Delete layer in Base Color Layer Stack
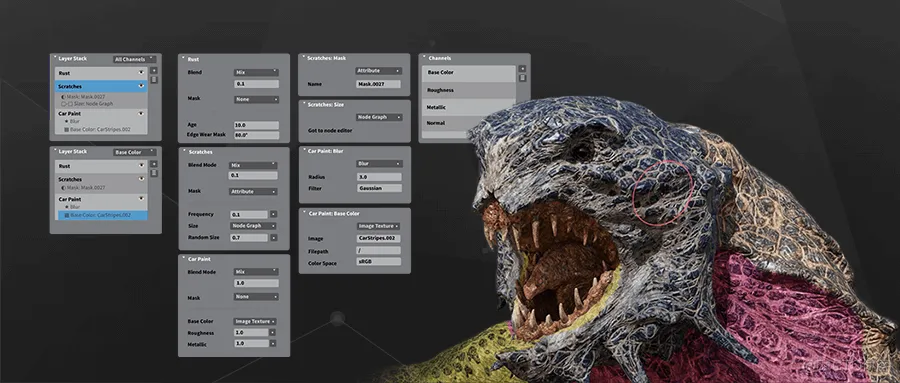Viewport: 900px width, 383px height. [154, 173]
